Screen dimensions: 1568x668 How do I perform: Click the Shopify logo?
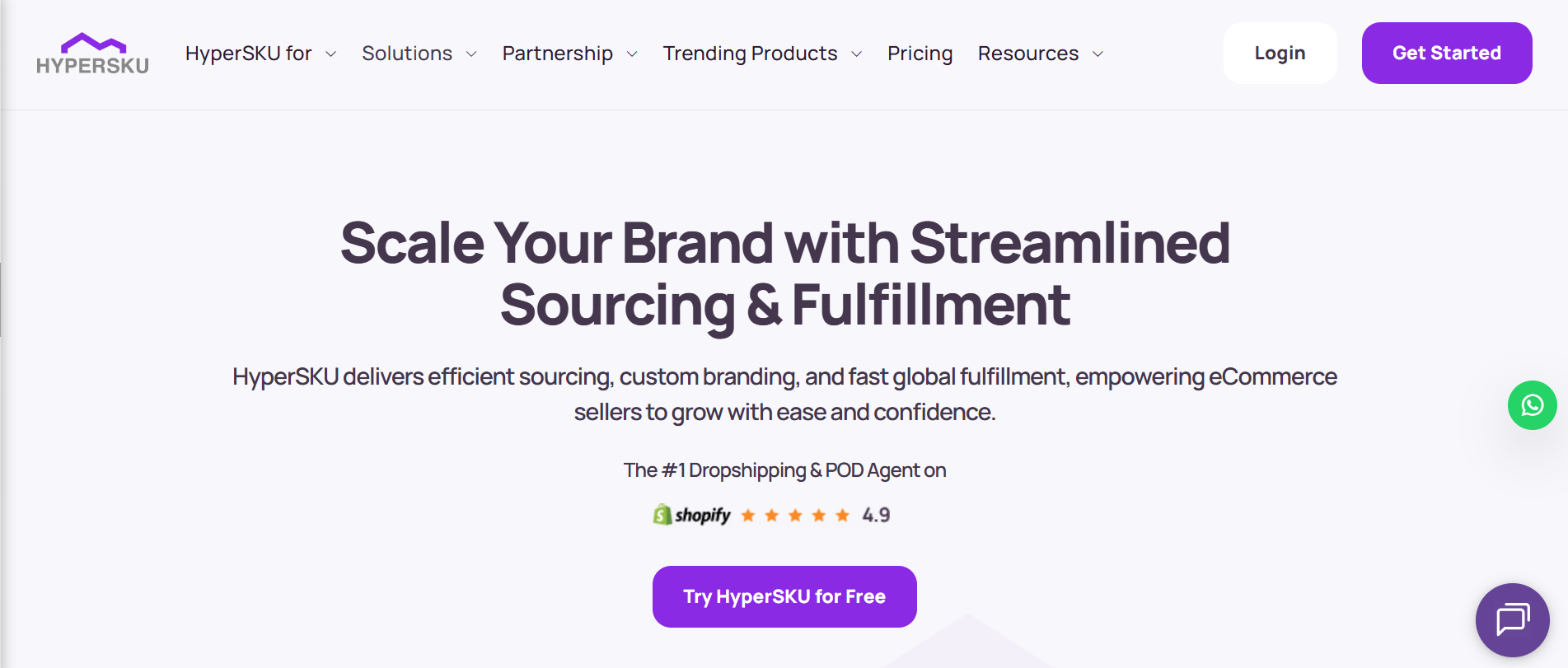pos(691,515)
